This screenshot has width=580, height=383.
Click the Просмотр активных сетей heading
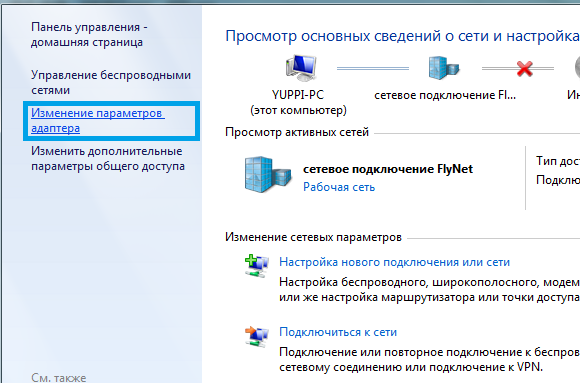point(297,132)
